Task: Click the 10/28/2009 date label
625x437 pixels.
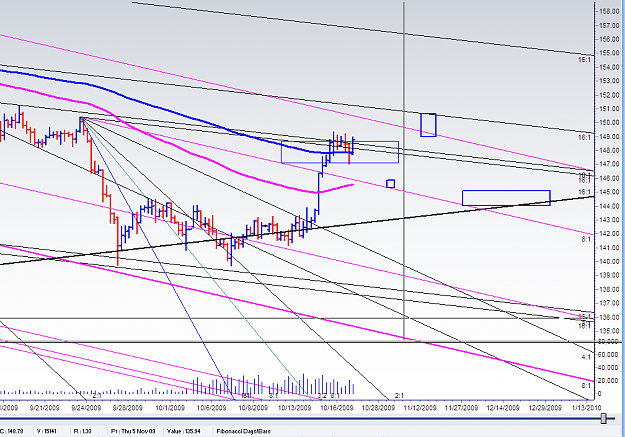Action: [x=378, y=408]
